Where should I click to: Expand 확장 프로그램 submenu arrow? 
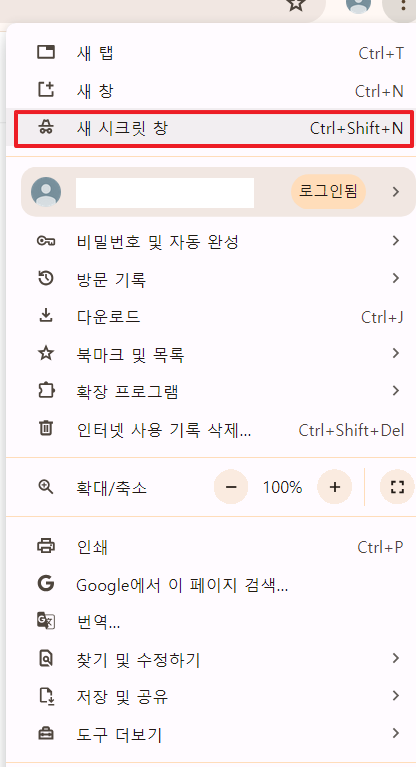point(396,391)
